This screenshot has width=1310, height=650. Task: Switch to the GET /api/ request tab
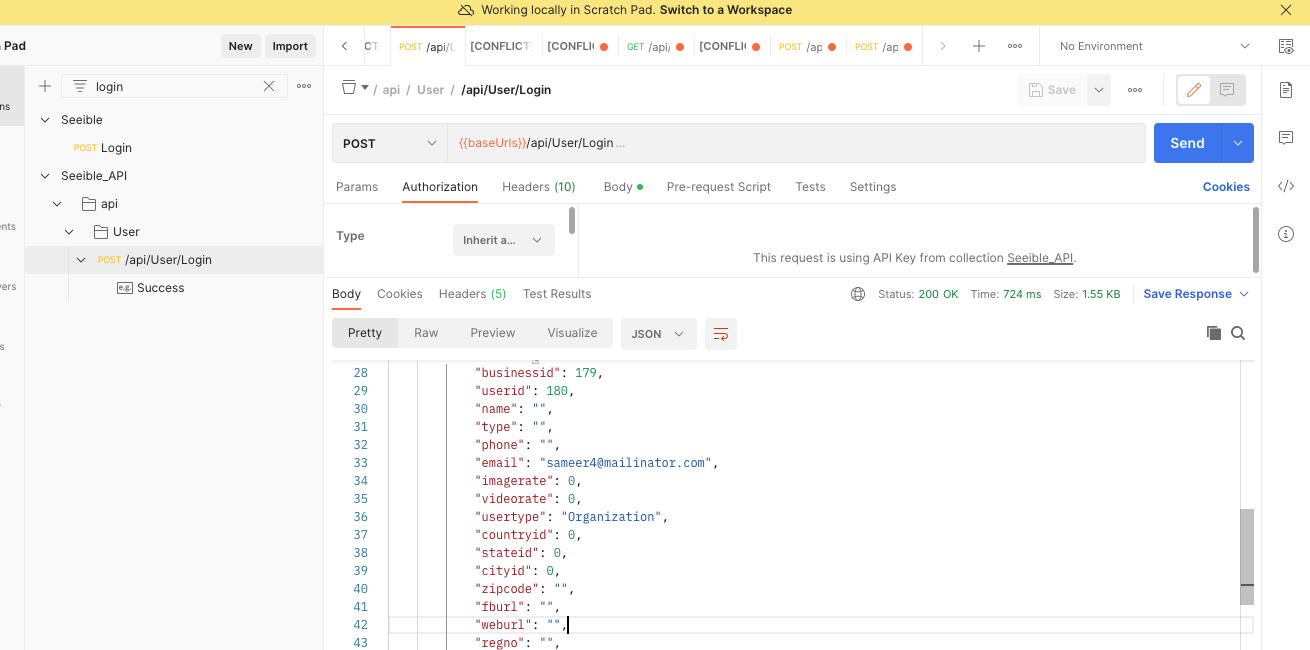click(x=655, y=46)
